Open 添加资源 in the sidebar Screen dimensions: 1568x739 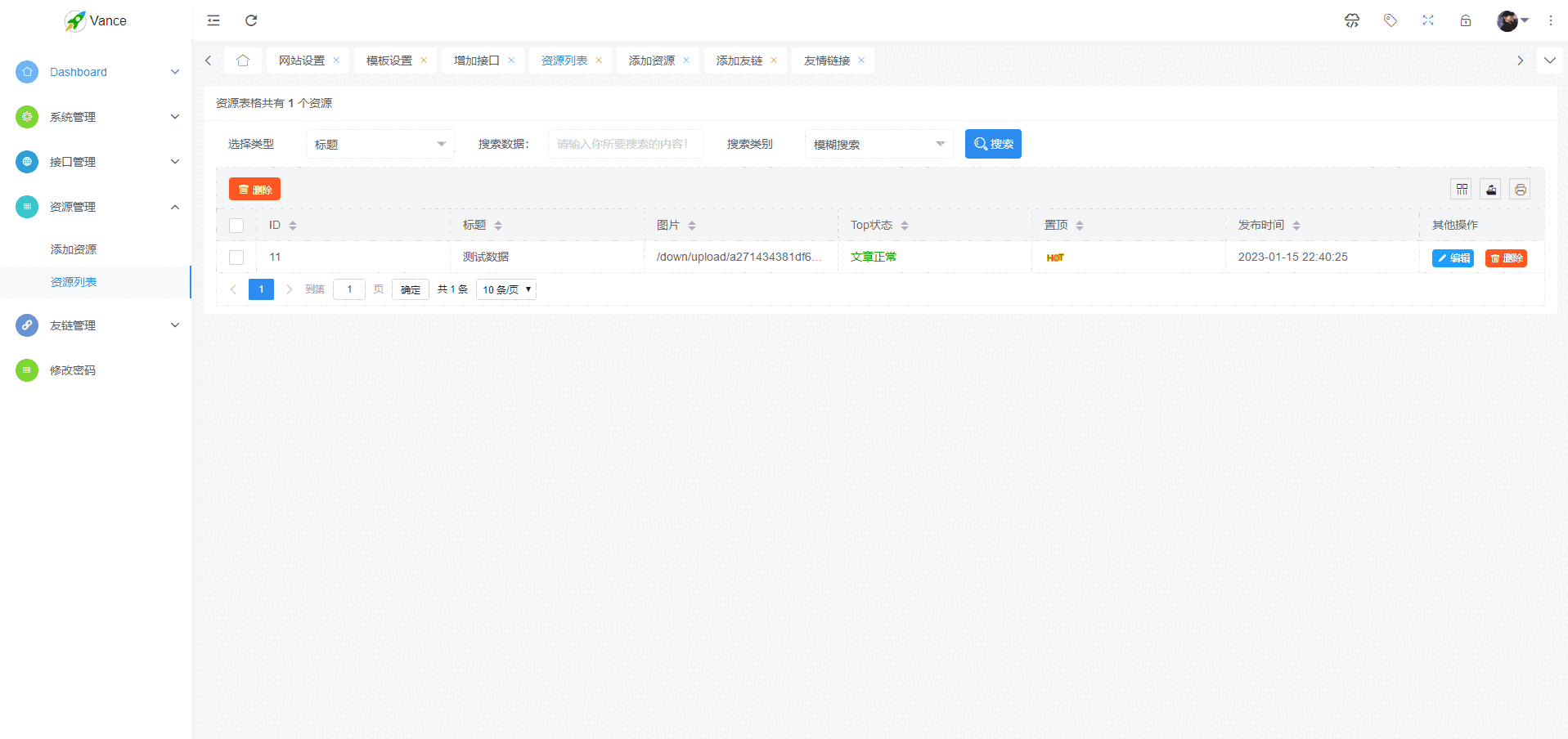click(x=74, y=249)
